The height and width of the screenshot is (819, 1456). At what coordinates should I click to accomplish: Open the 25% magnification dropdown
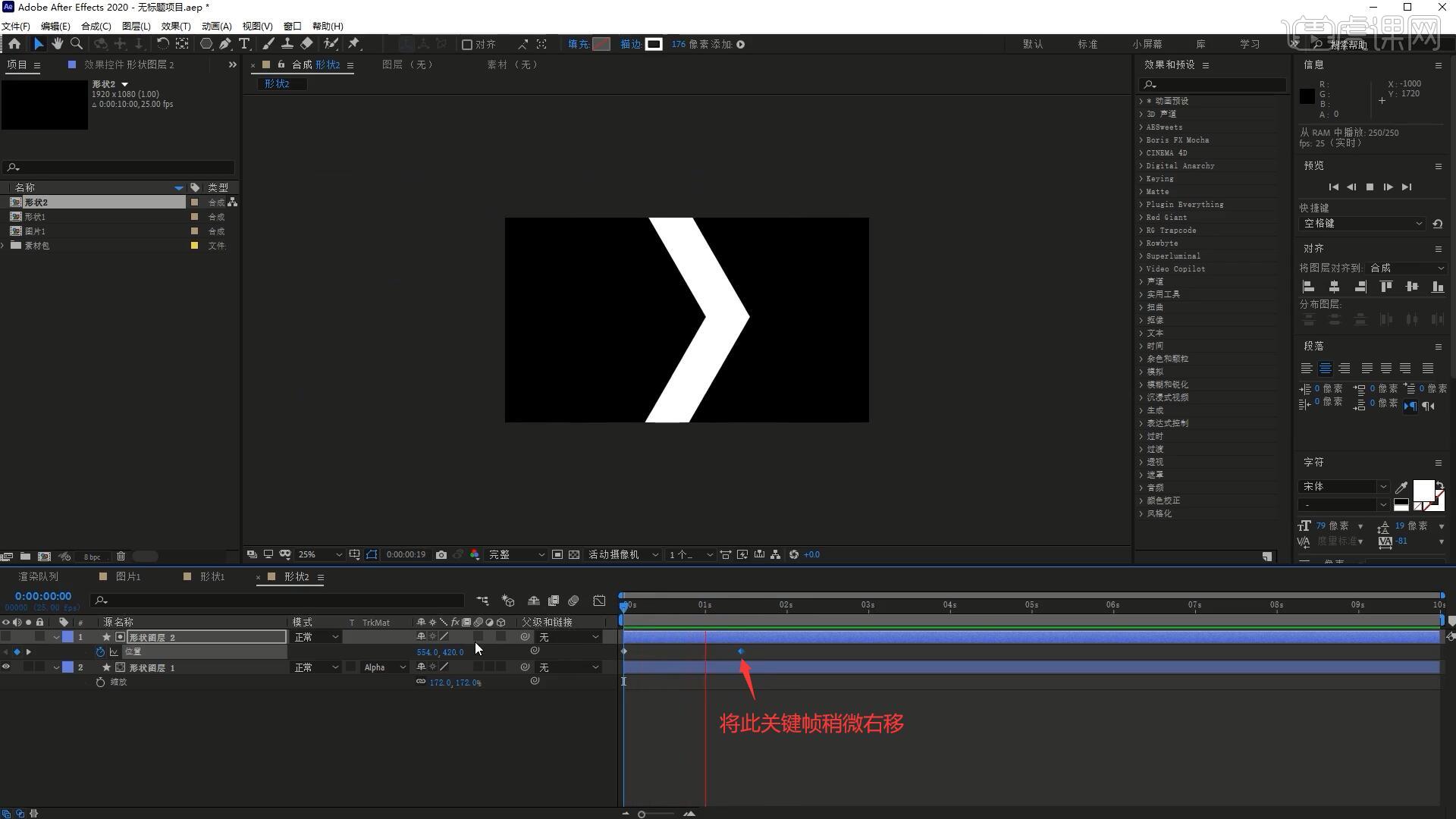pyautogui.click(x=319, y=555)
